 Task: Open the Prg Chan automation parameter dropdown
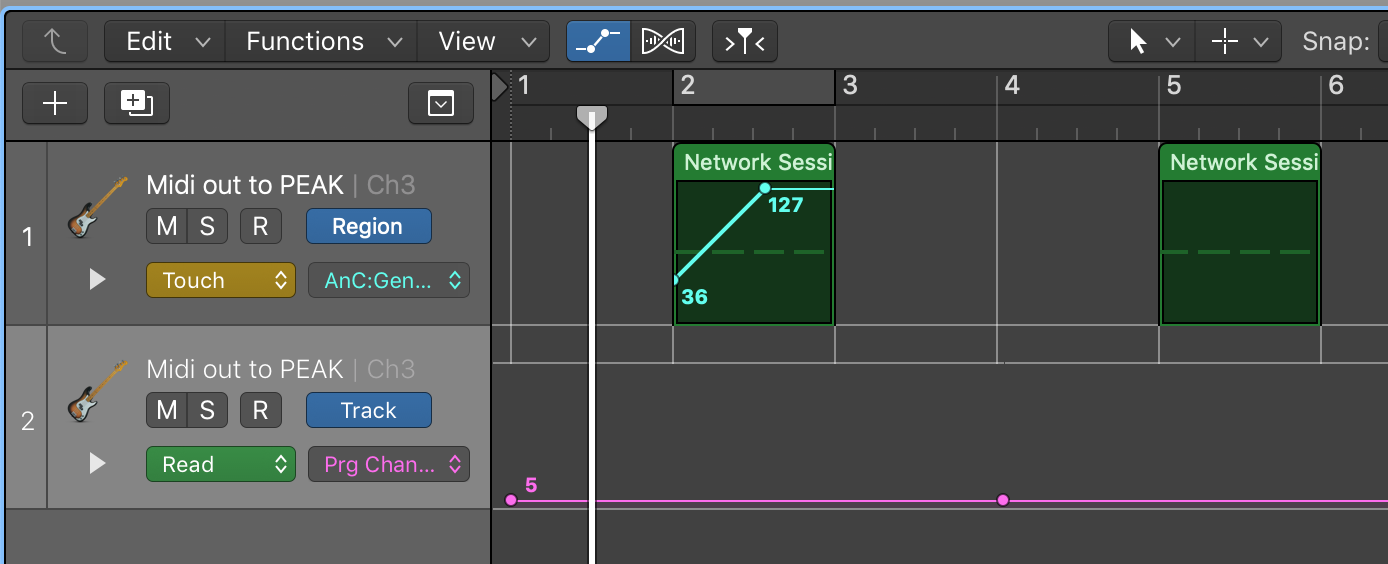(388, 465)
